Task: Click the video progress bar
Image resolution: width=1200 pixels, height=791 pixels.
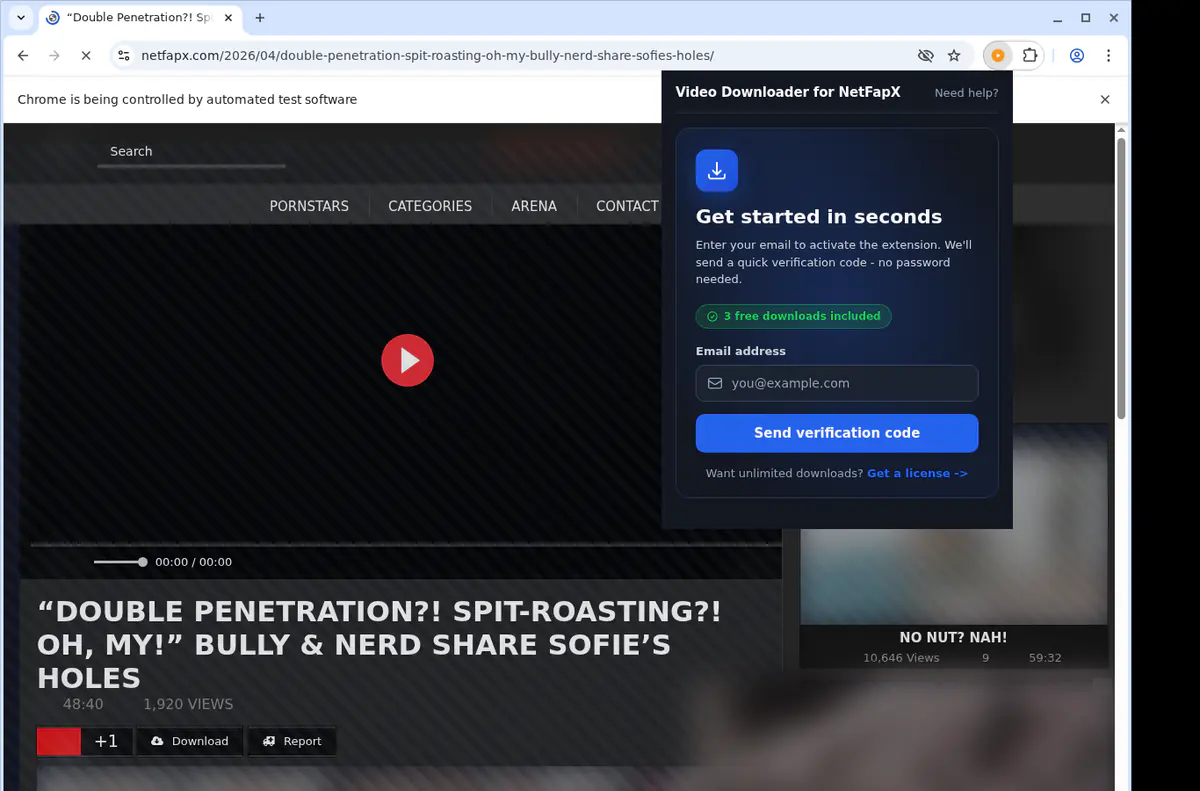Action: (405, 545)
